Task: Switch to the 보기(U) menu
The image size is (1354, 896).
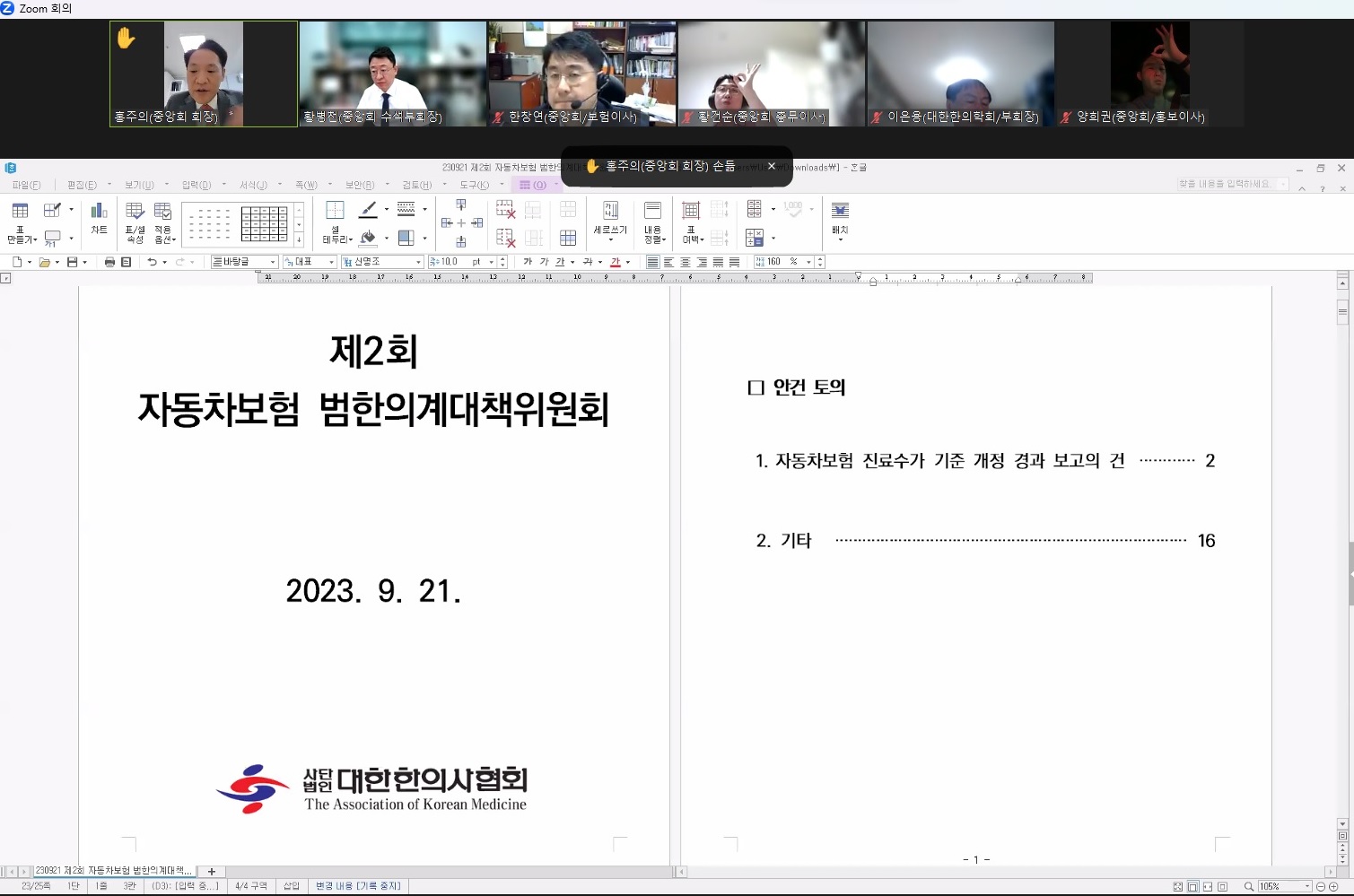Action: coord(140,184)
